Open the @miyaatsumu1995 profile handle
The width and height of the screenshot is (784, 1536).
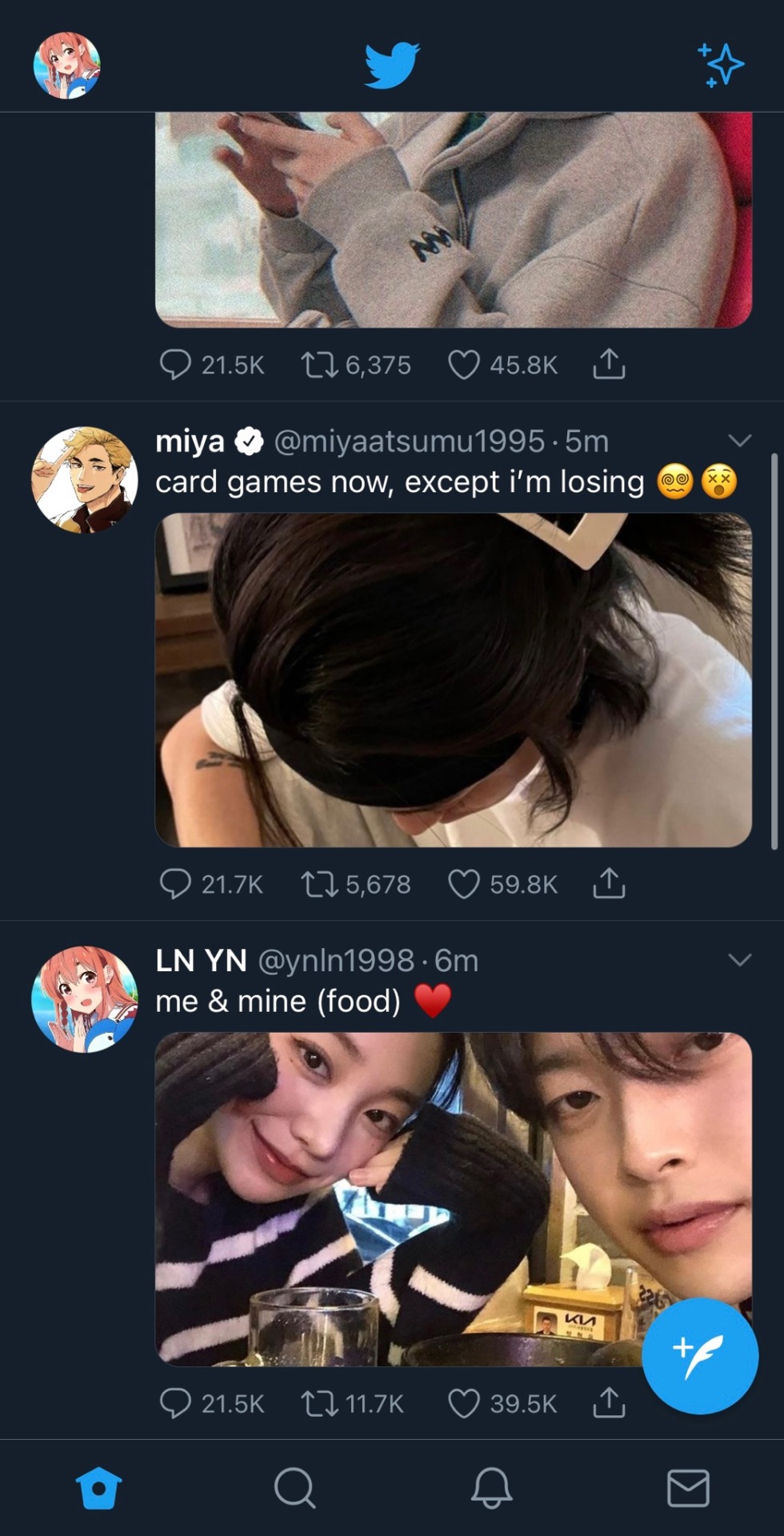coord(409,441)
